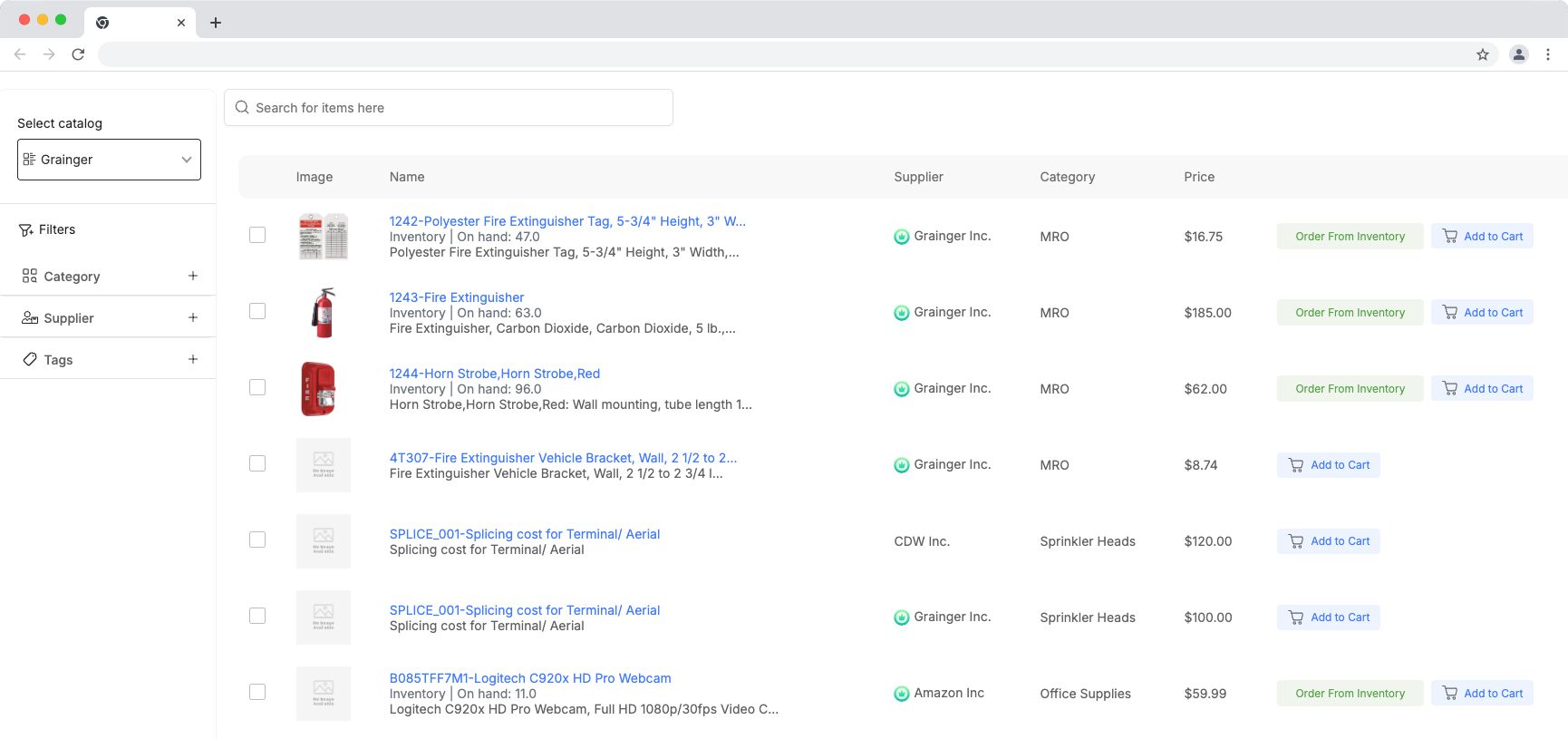Click the catalog icon inside Grainger dropdown
Screen dimensions: 1568x739
click(x=29, y=160)
